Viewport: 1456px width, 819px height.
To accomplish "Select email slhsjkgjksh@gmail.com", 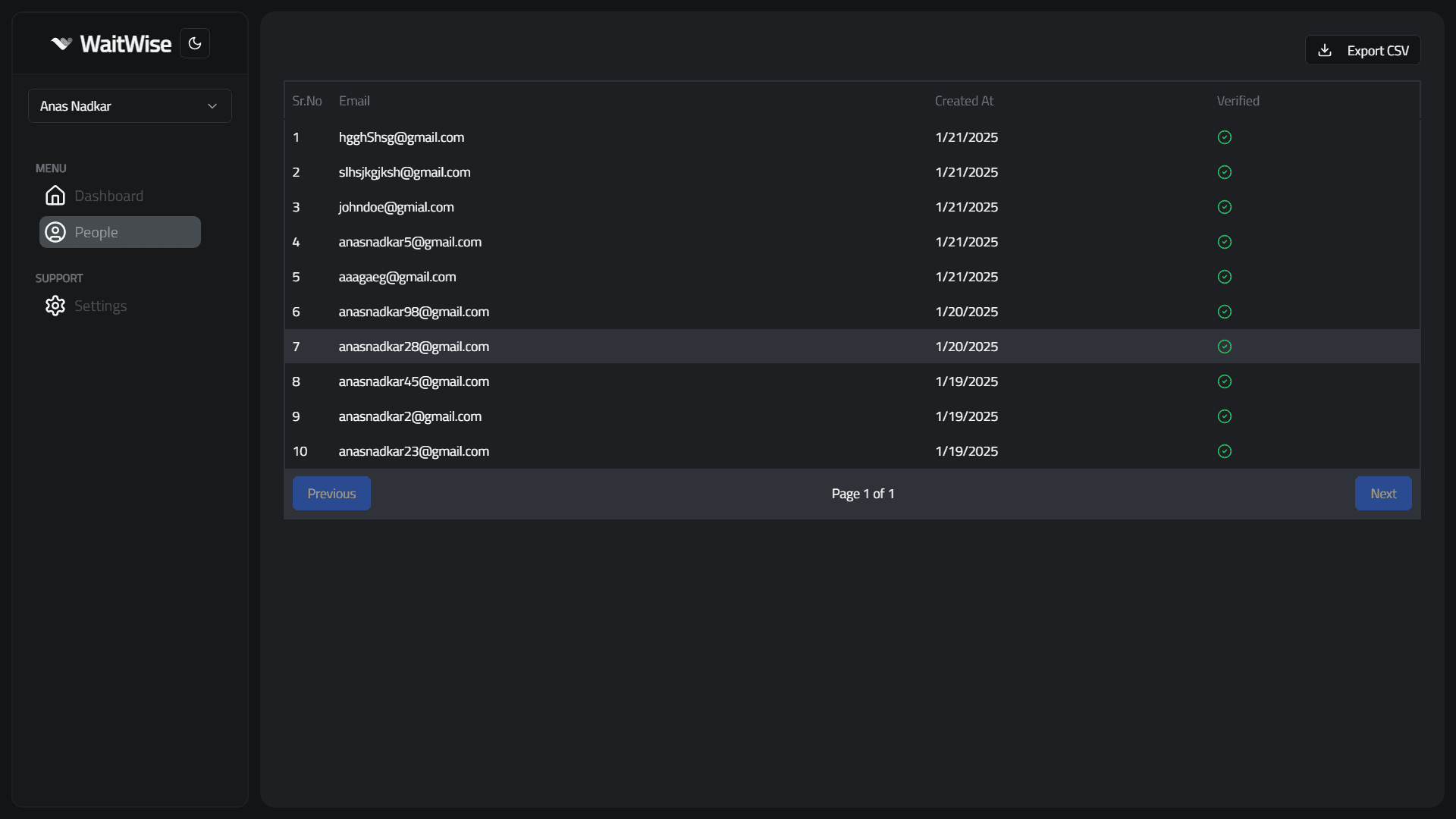I will coord(404,172).
